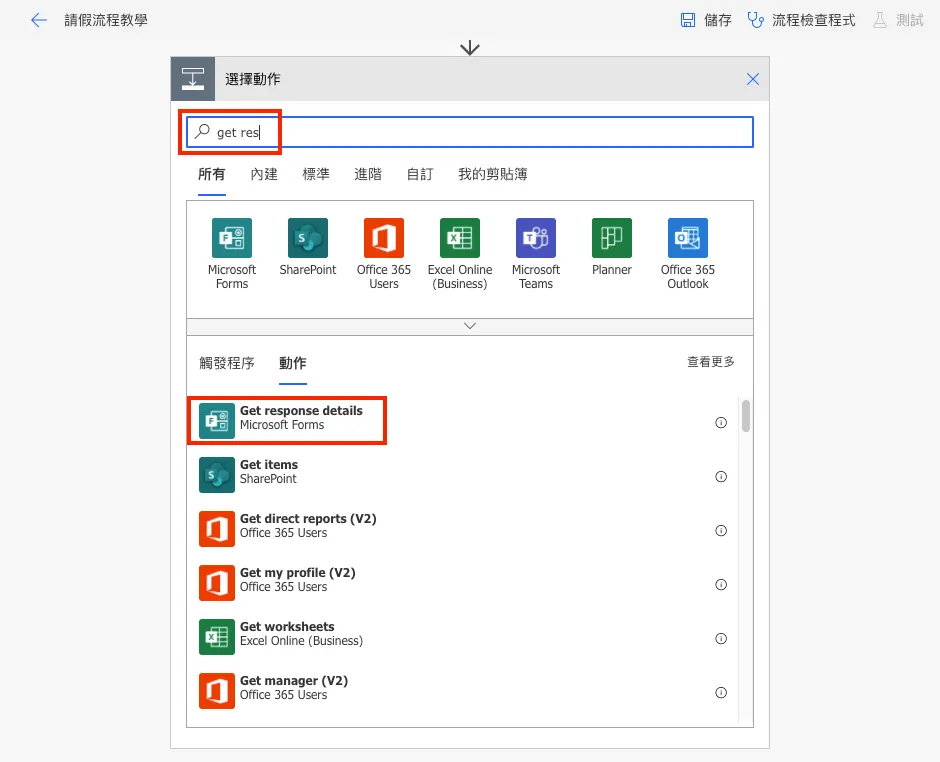Click the Office icon beside Get direct reports
The height and width of the screenshot is (762, 940).
[x=217, y=529]
